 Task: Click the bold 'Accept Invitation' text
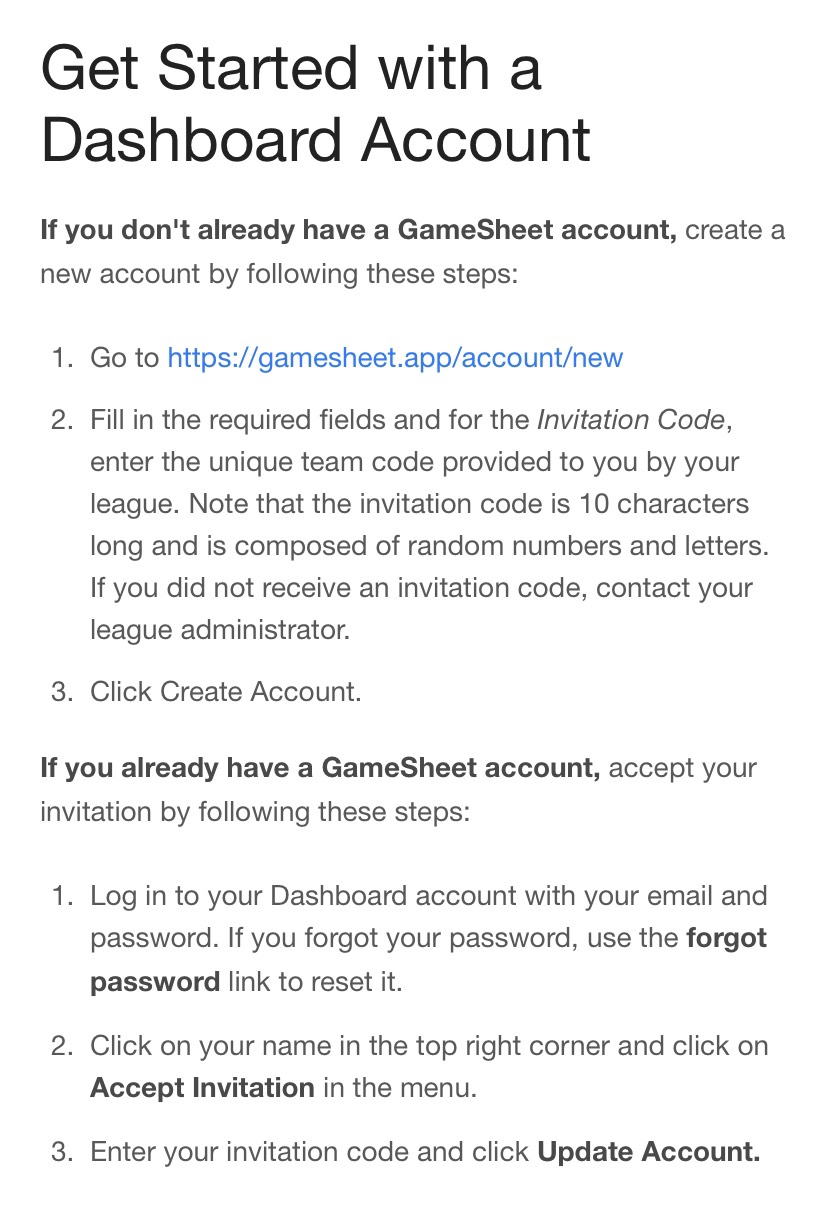coord(202,1088)
